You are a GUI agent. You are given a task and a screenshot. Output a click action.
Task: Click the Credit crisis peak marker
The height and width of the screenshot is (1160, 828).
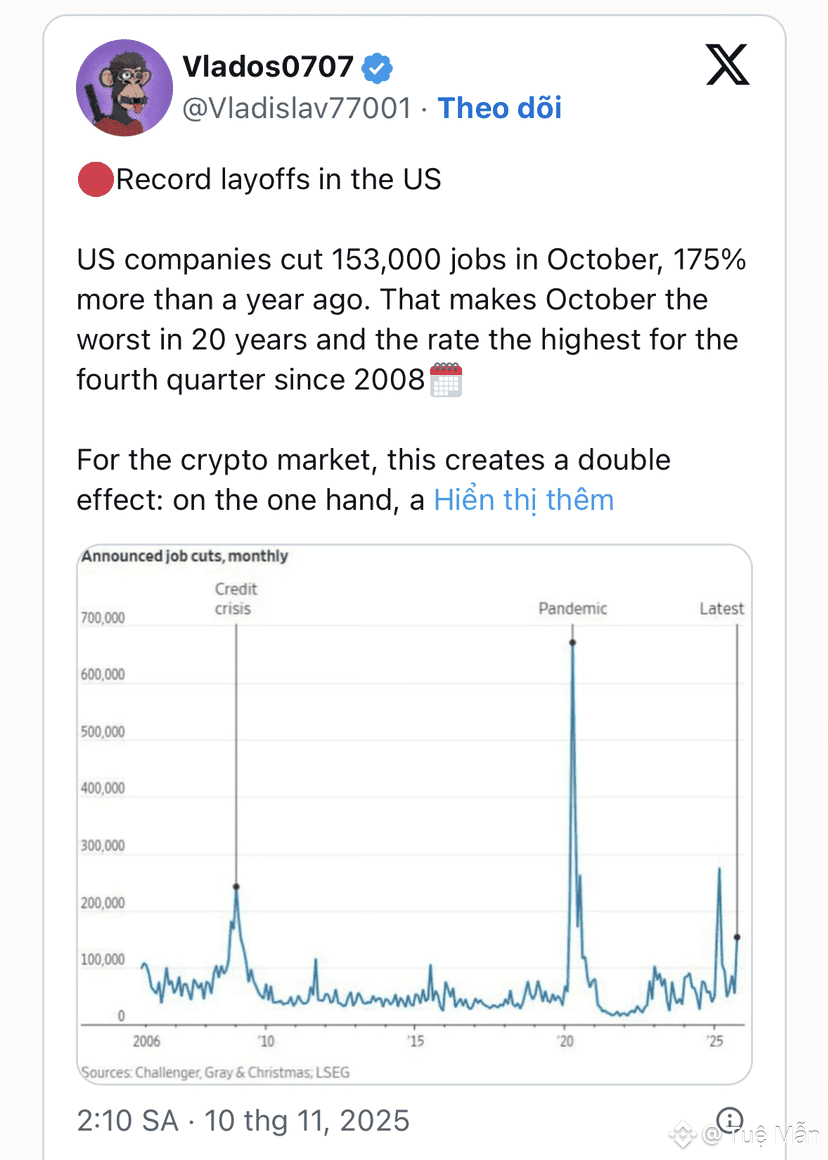tap(236, 886)
